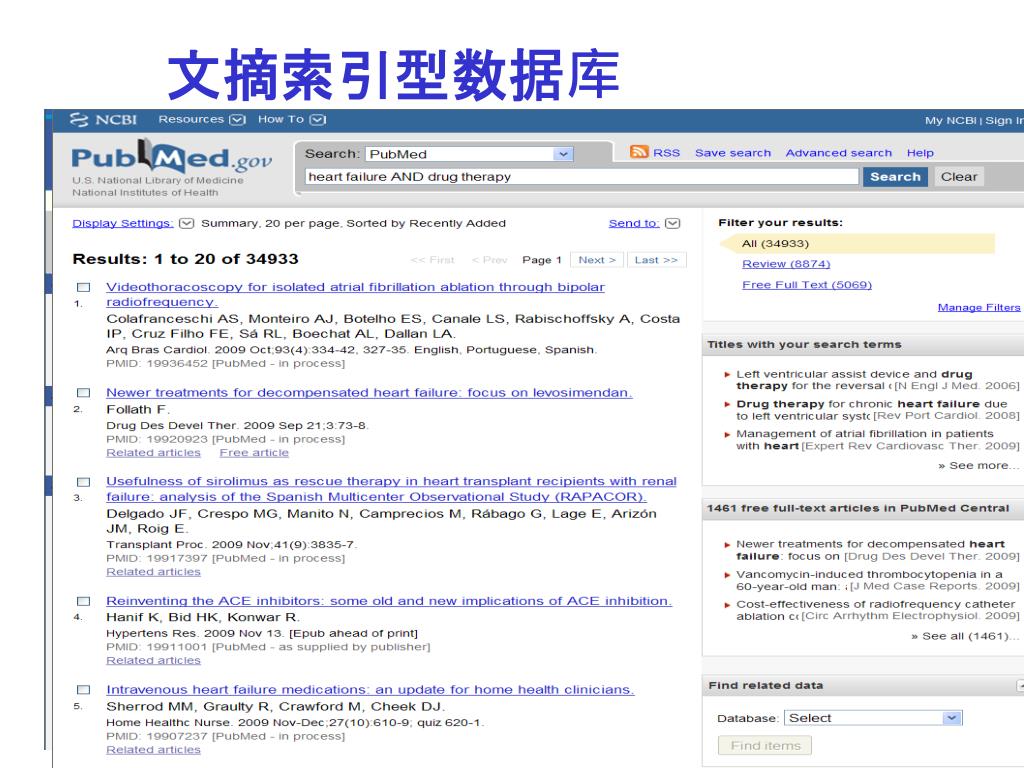Screen dimensions: 1024x768
Task: Tick checkbox for Newer treatments levosimendan article
Action: [84, 393]
